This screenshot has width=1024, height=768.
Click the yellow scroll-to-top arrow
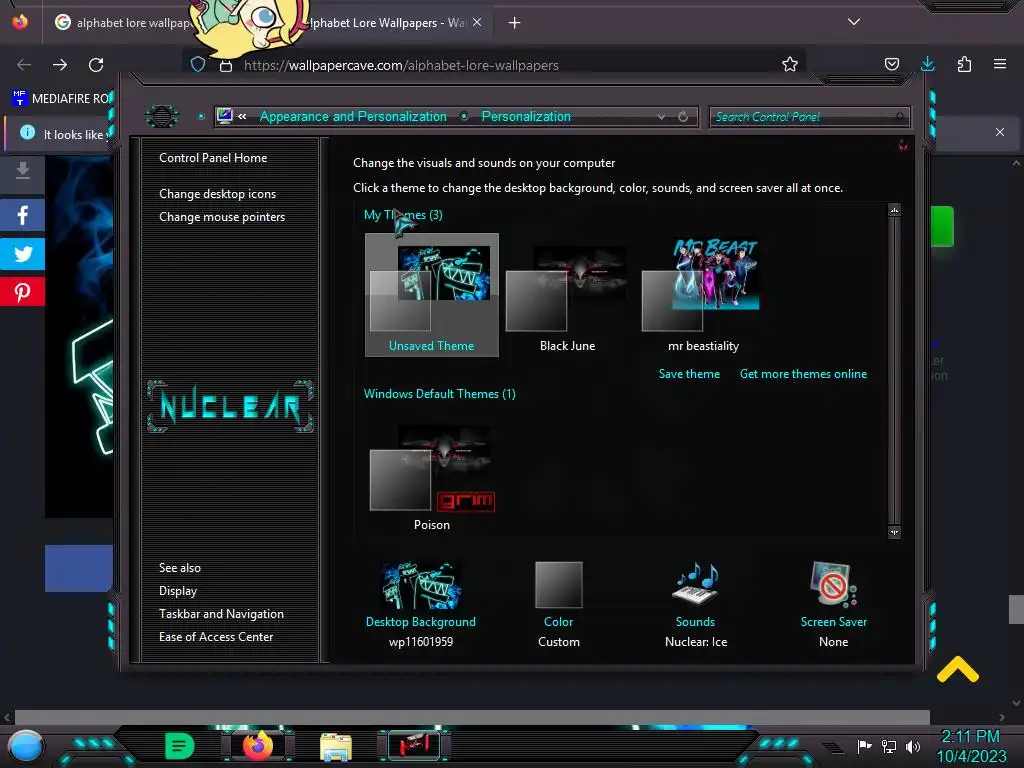point(957,671)
